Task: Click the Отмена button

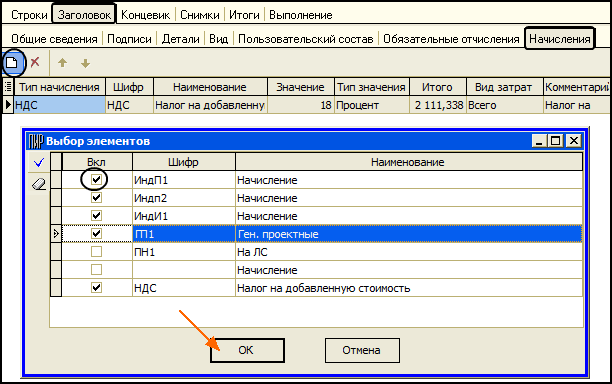Action: click(x=362, y=350)
